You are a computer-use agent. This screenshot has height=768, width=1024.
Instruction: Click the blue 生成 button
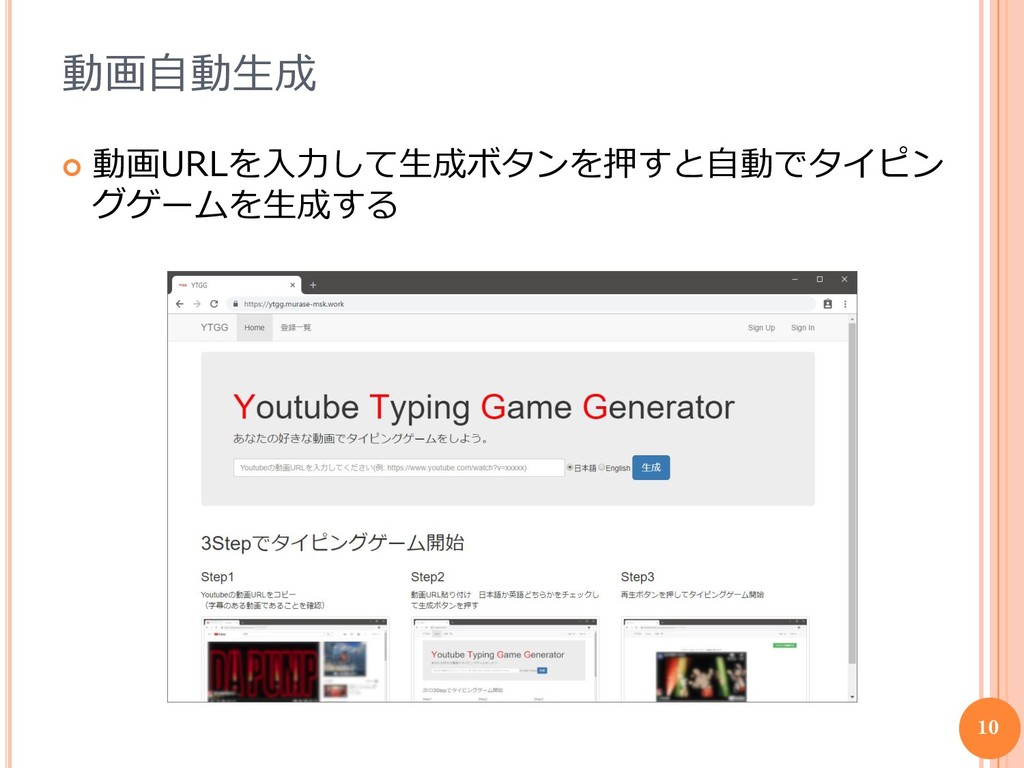point(651,468)
